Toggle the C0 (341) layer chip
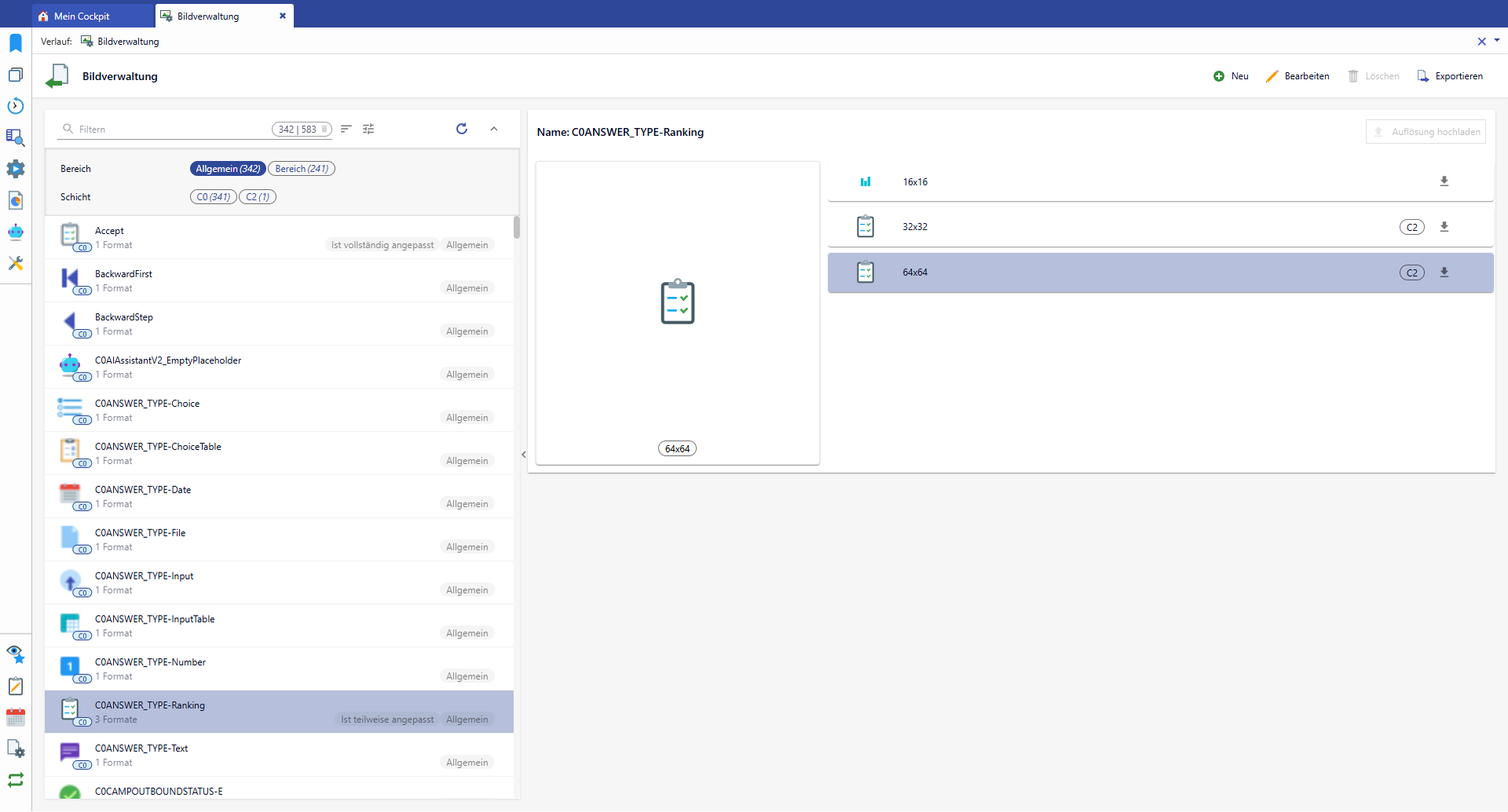 (214, 197)
